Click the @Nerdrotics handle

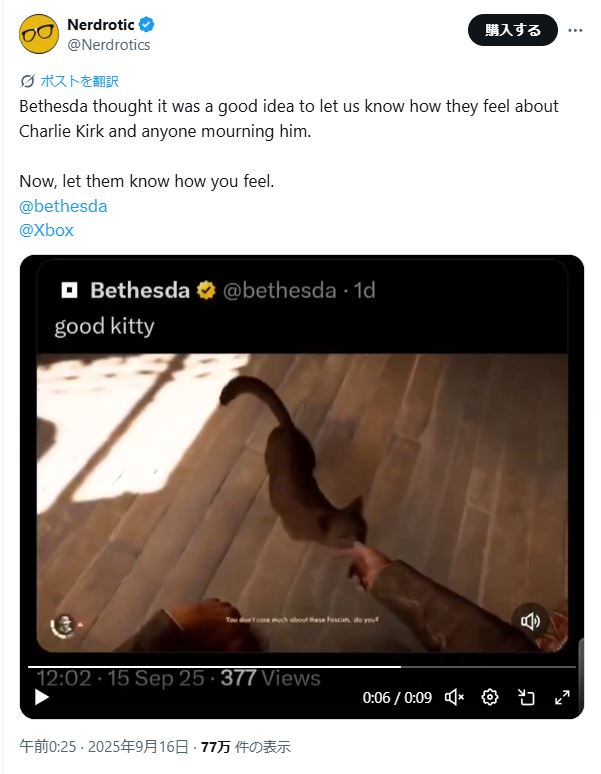[109, 44]
